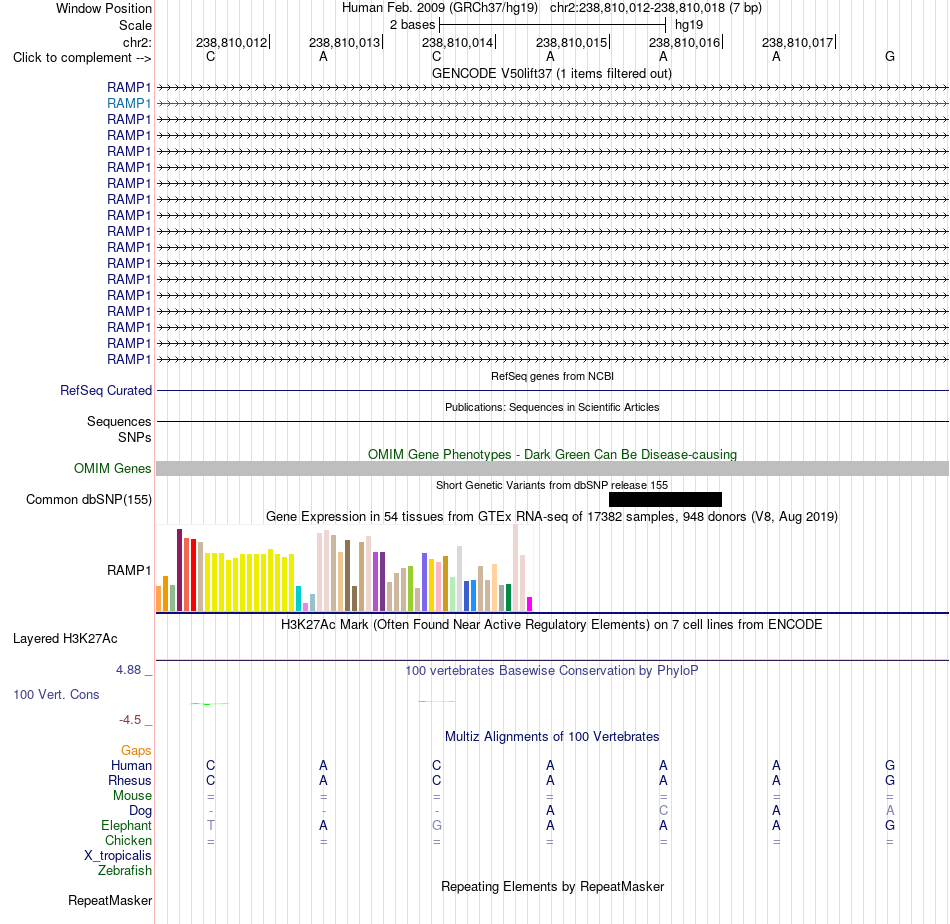Click the 'OMIM Genes' track label

(x=113, y=468)
